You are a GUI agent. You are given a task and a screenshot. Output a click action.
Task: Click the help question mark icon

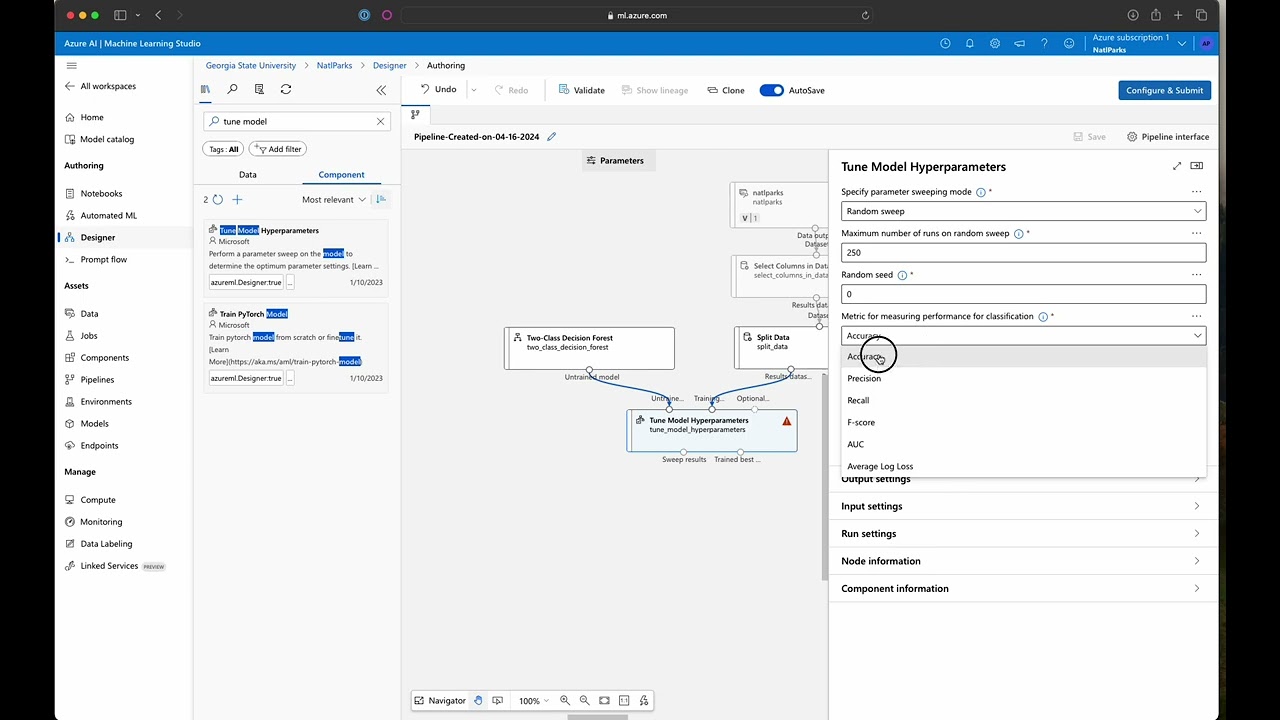tap(1044, 44)
